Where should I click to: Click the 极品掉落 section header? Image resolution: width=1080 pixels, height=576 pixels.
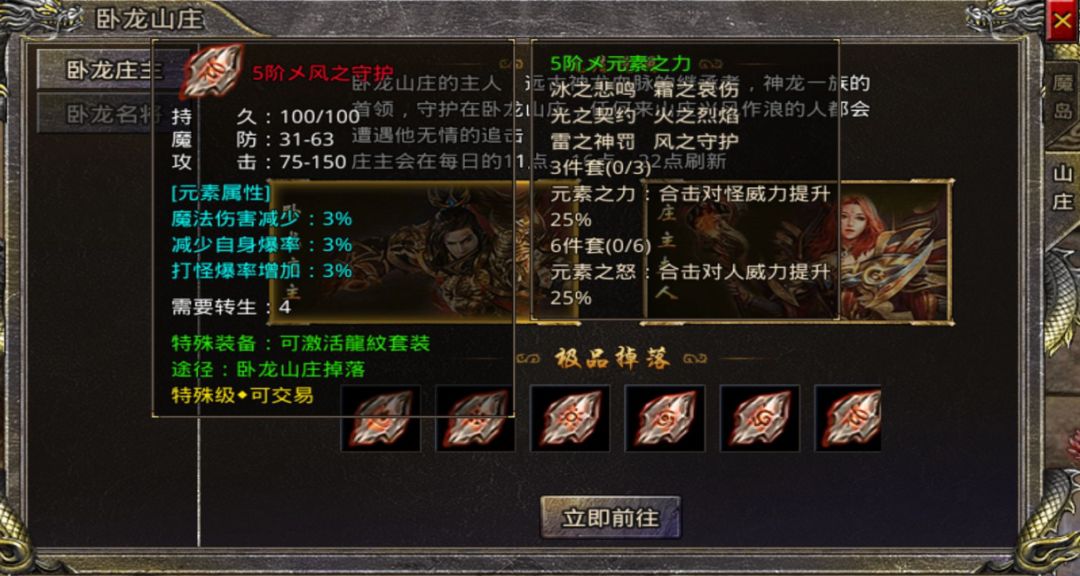[x=611, y=358]
